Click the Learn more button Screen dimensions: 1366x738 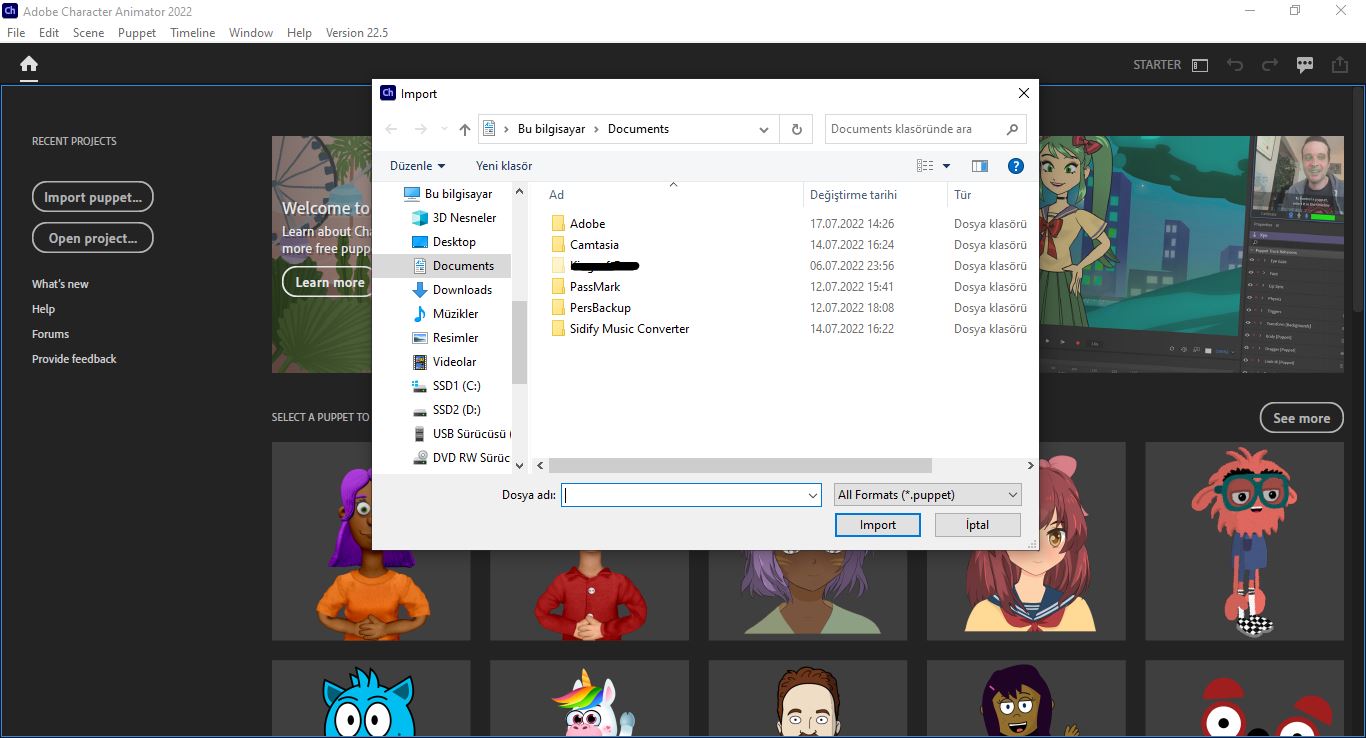click(329, 282)
